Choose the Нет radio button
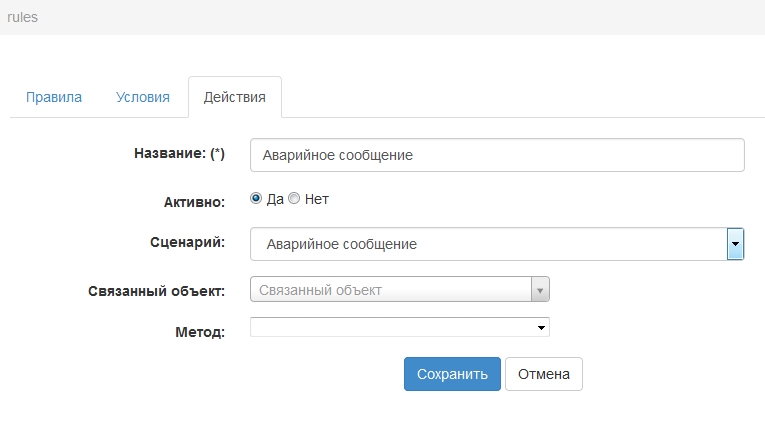The width and height of the screenshot is (765, 433). [294, 199]
